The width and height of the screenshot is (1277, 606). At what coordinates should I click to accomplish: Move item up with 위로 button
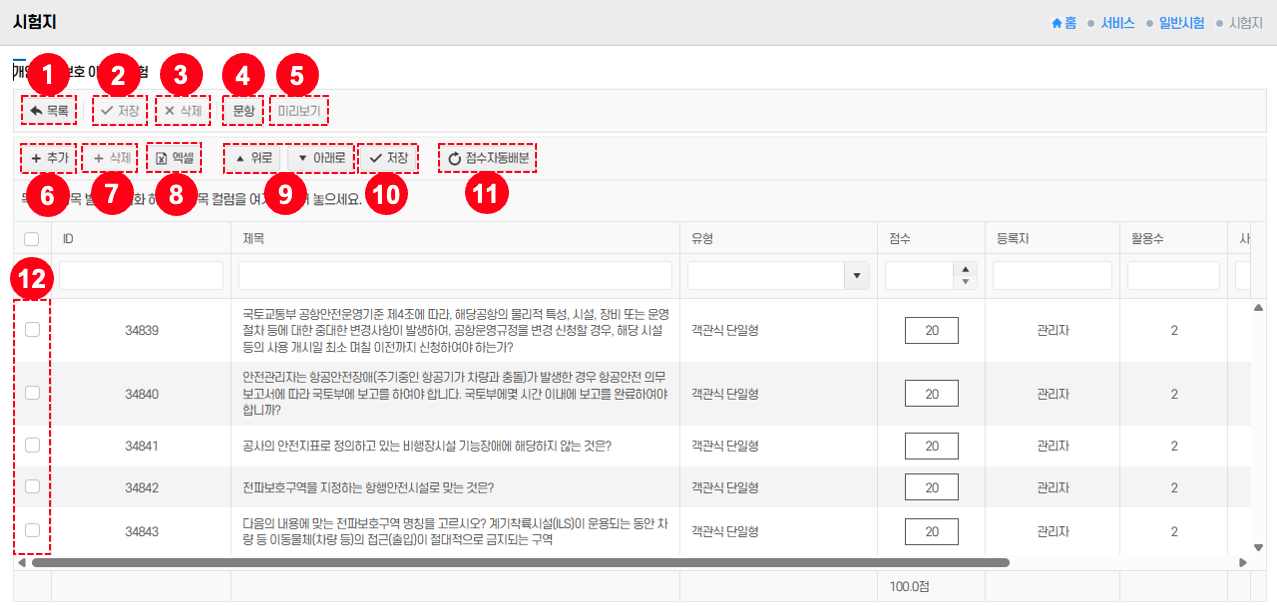pyautogui.click(x=254, y=158)
